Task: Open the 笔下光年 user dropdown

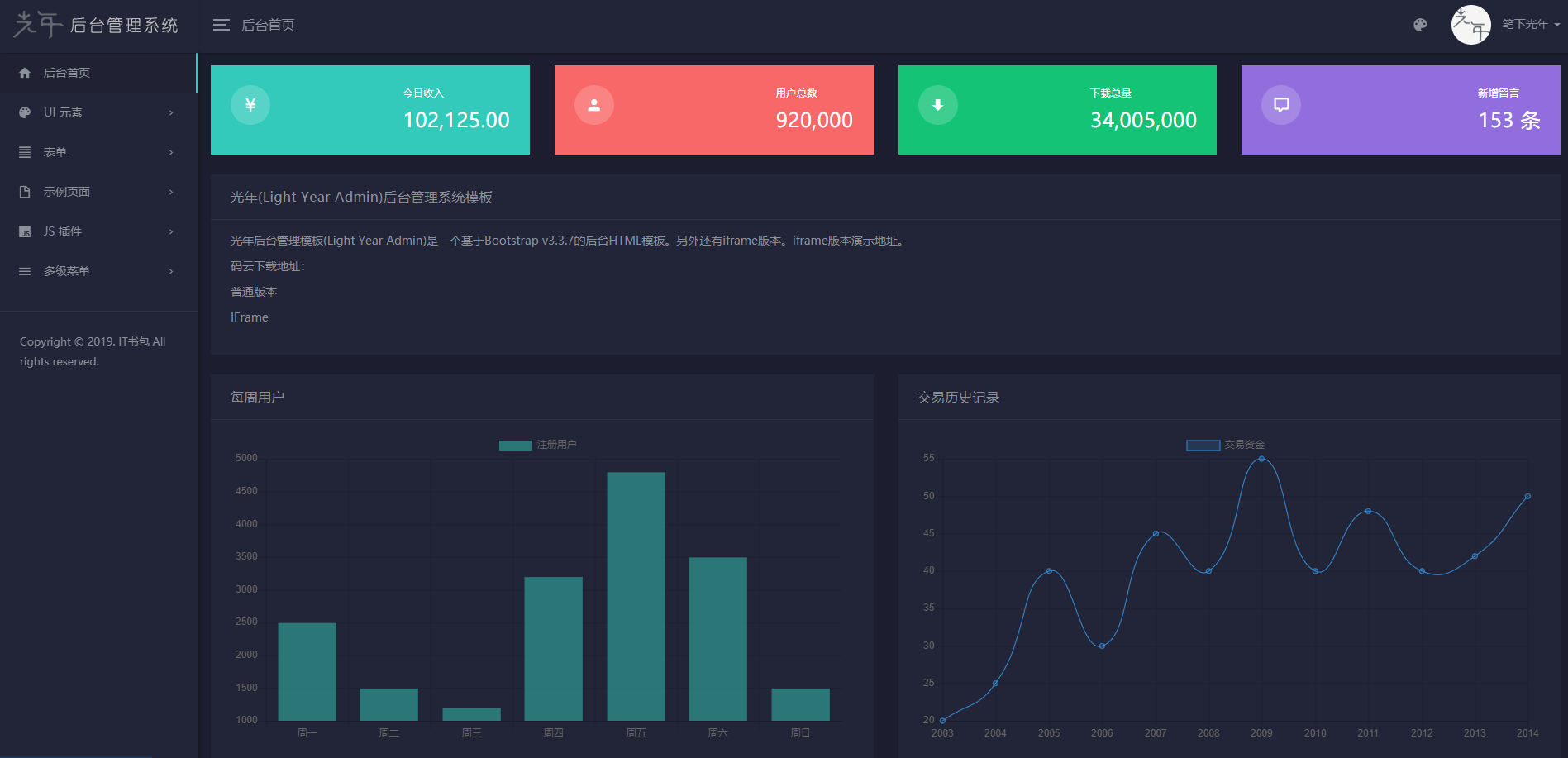Action: pos(1531,25)
